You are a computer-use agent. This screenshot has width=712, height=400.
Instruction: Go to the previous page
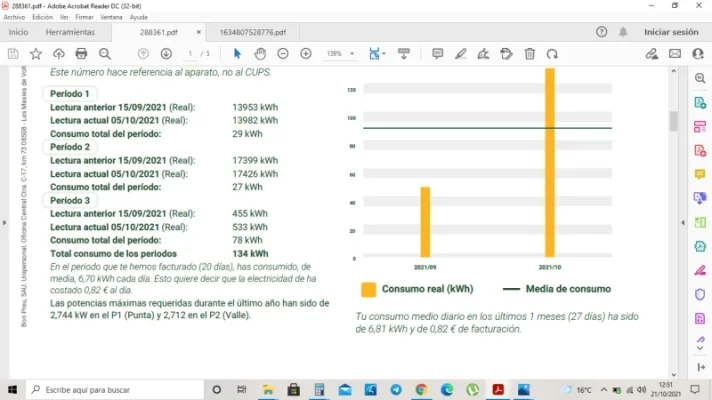[x=143, y=54]
